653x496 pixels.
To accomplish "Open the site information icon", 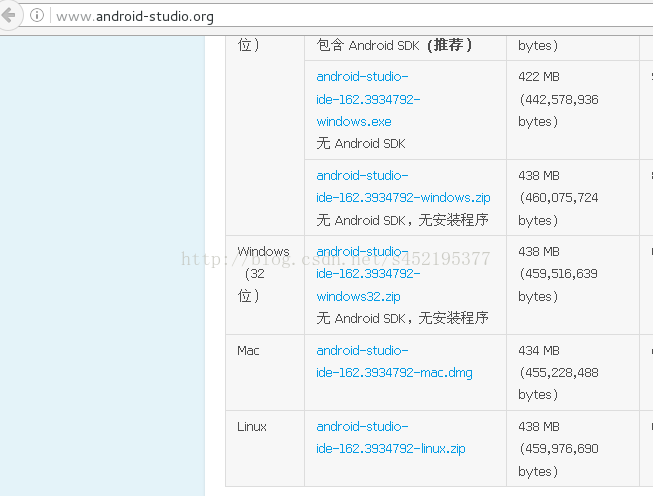I will [37, 15].
